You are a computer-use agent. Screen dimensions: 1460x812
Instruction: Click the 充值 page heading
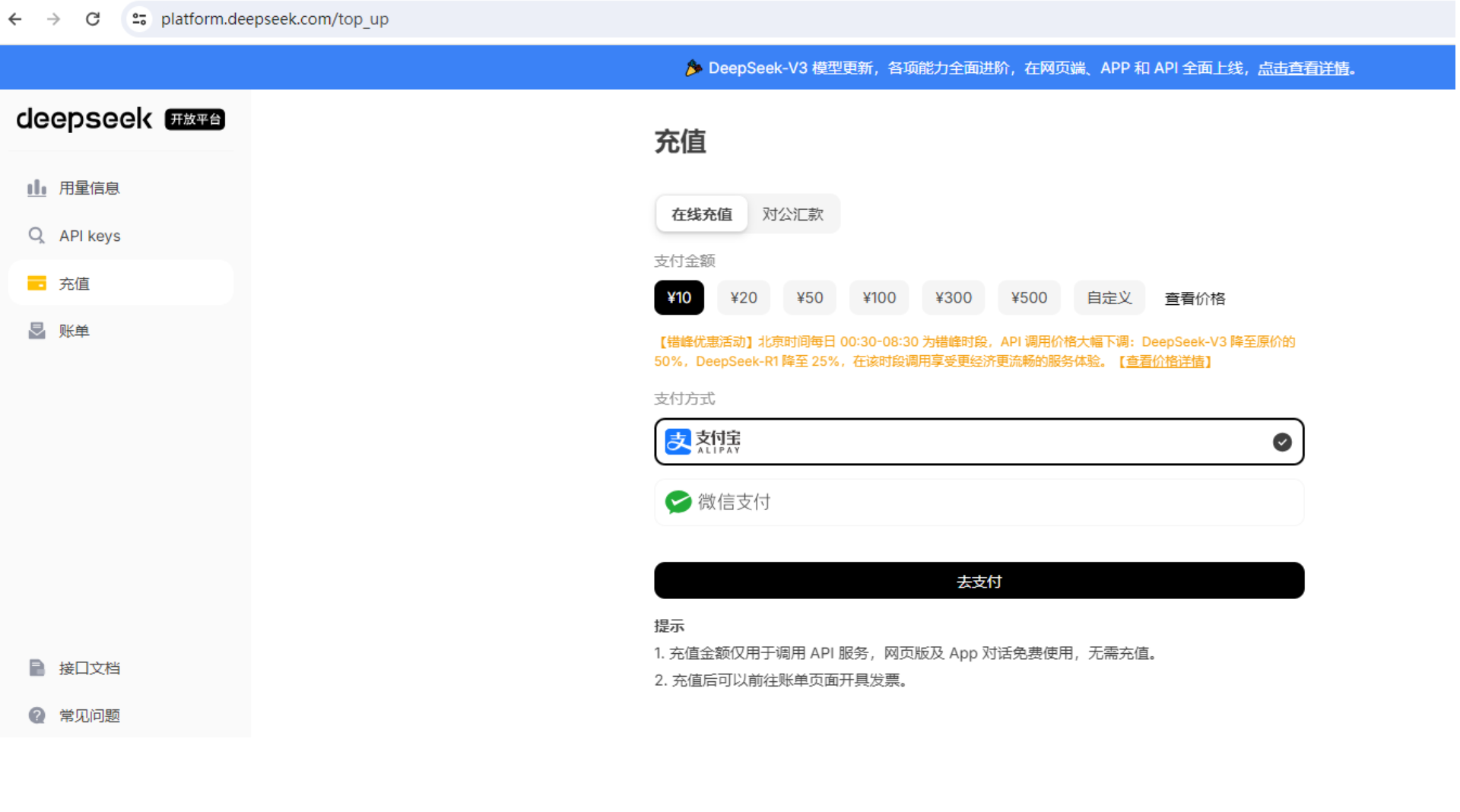[x=681, y=141]
